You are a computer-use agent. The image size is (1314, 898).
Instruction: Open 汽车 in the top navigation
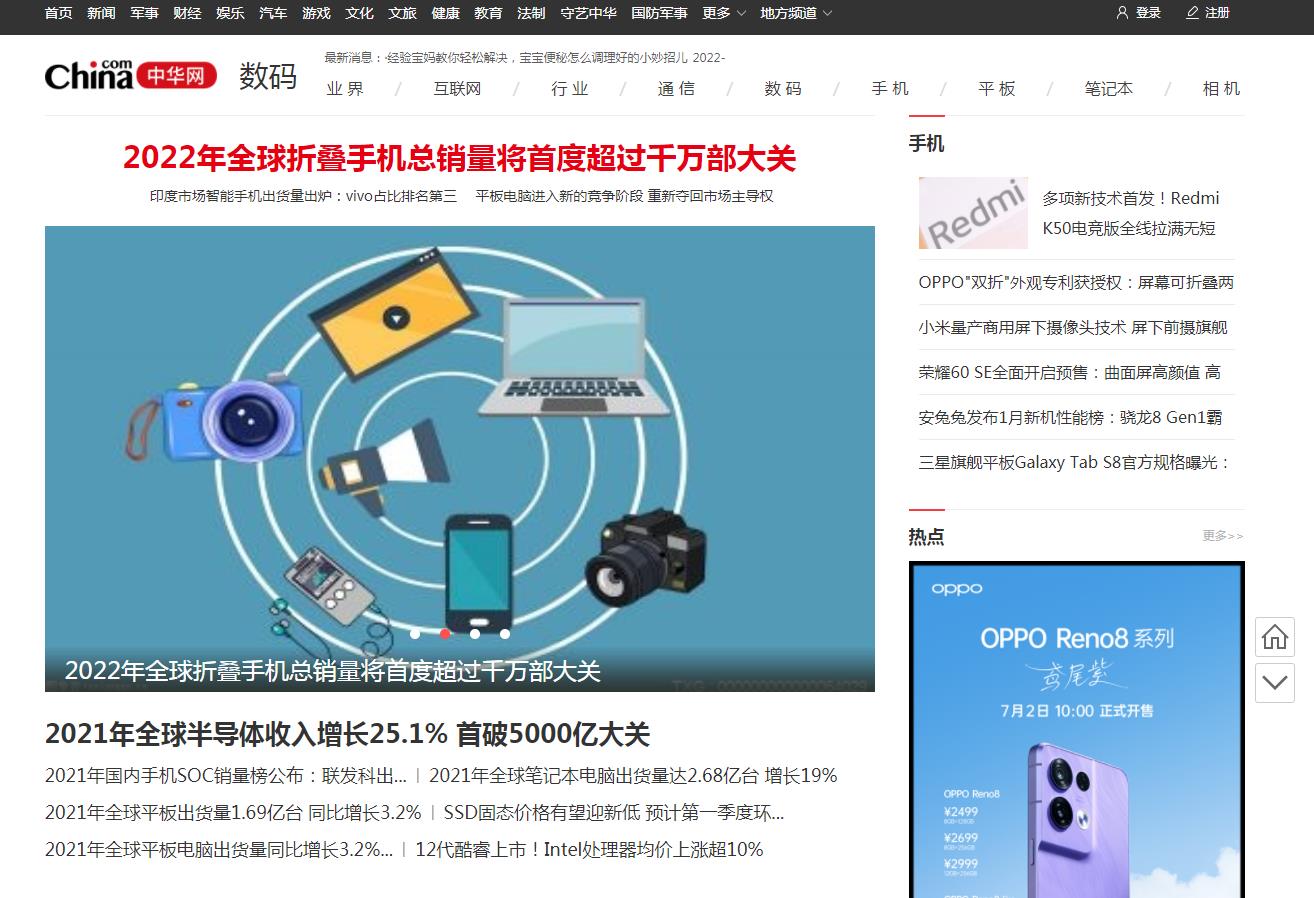coord(273,13)
